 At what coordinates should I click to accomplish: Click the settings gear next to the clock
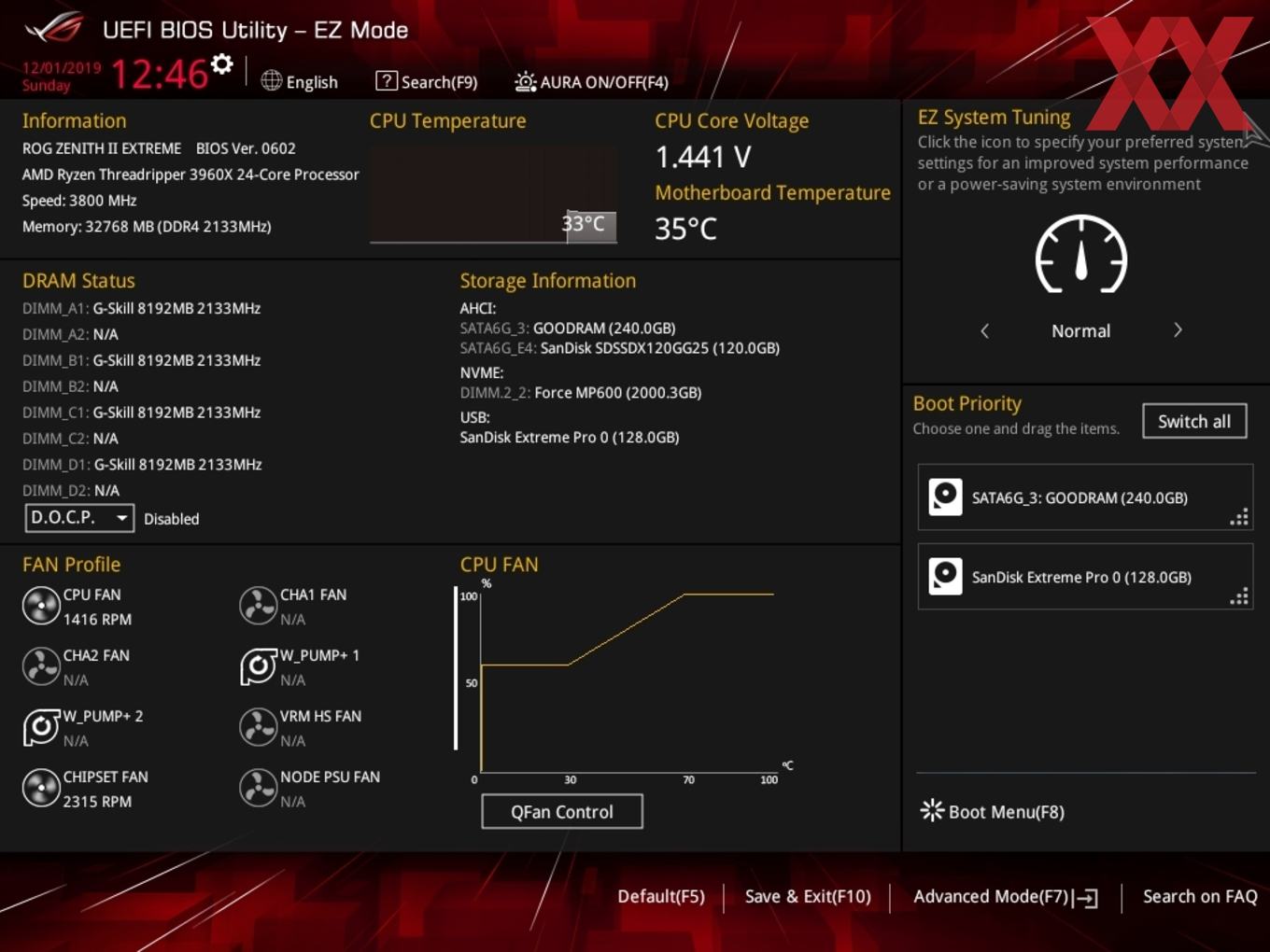pos(221,63)
